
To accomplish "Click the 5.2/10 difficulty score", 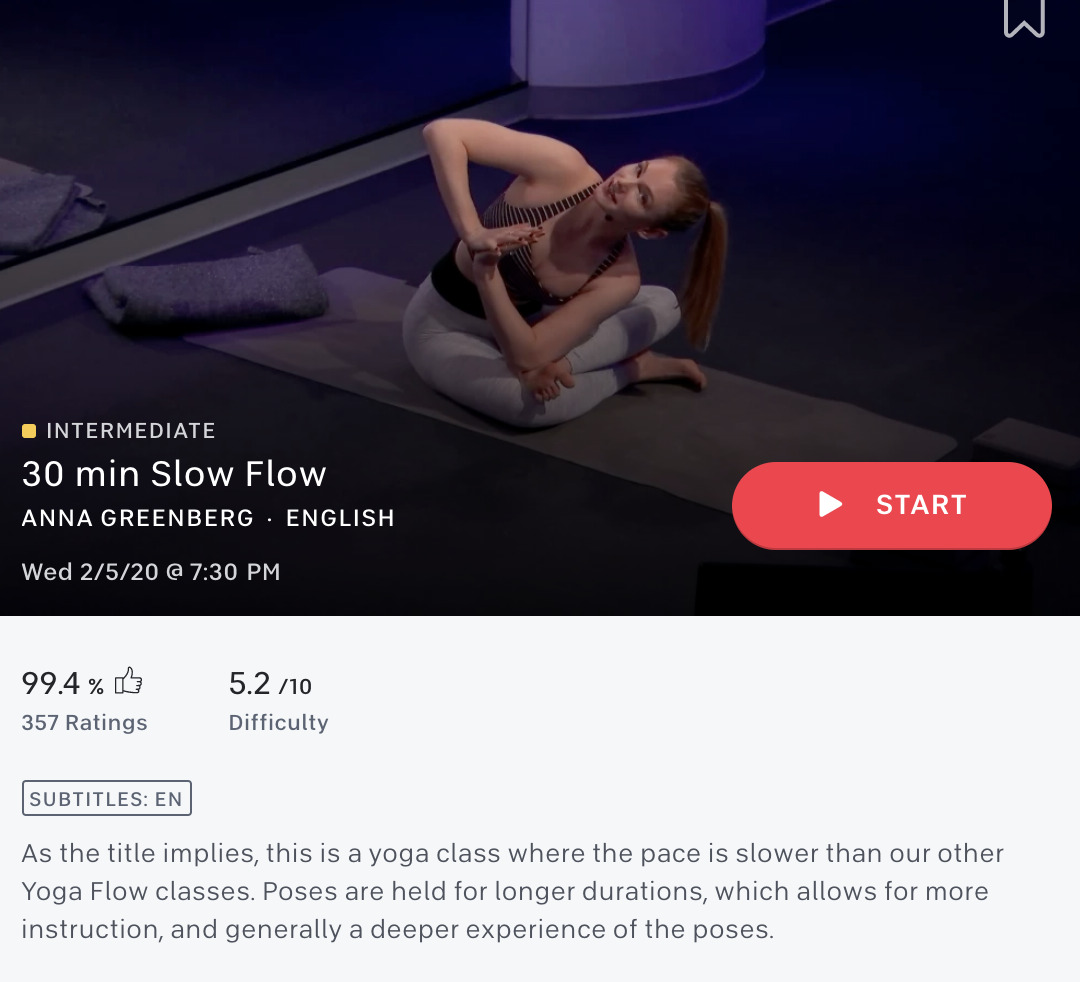I will pos(270,684).
